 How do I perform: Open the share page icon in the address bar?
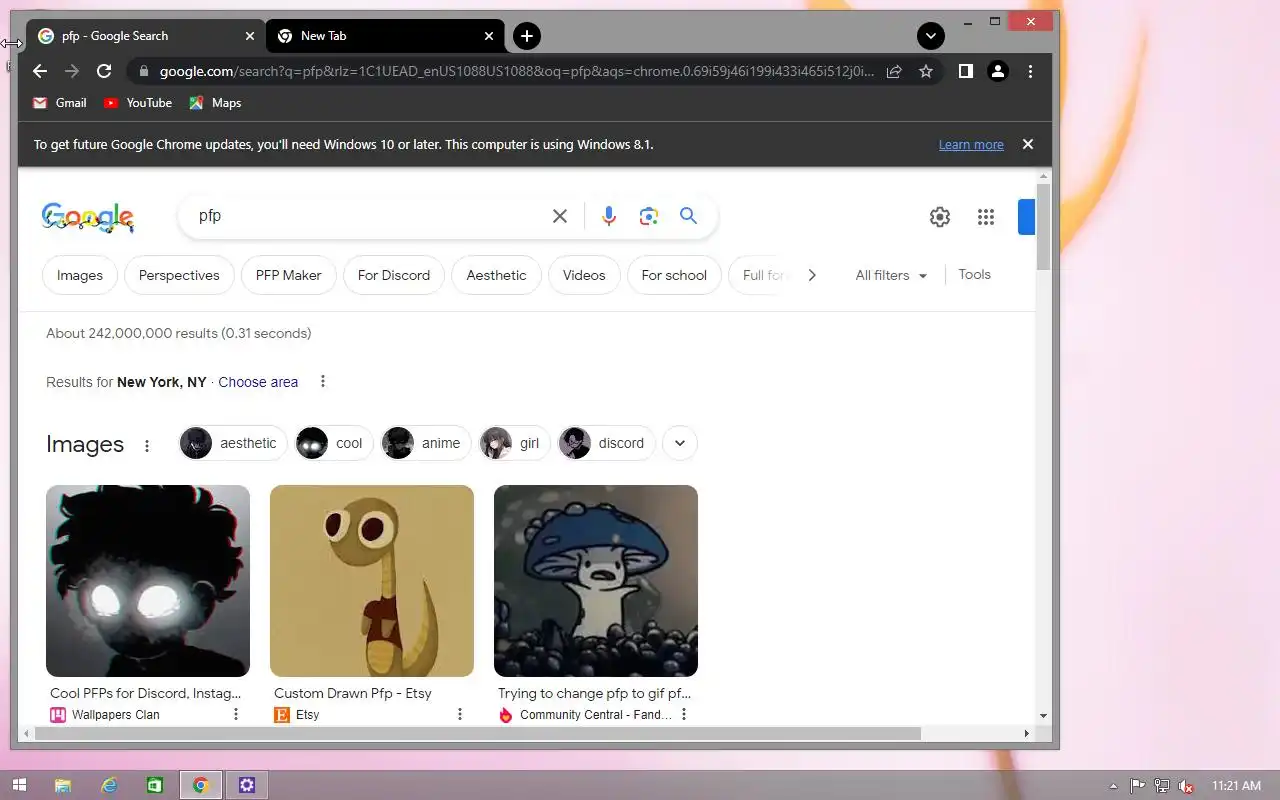coord(894,71)
